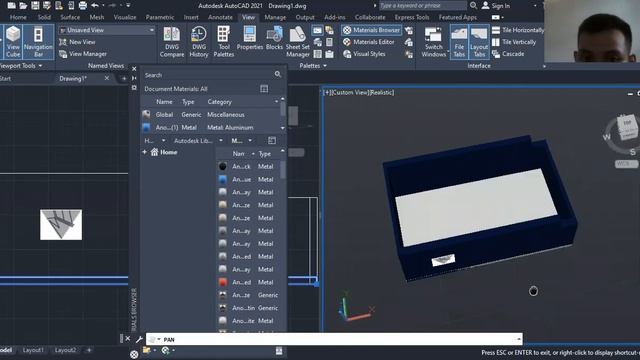640x360 pixels.
Task: Switch to the Visualize ribbon tab
Action: point(125,17)
